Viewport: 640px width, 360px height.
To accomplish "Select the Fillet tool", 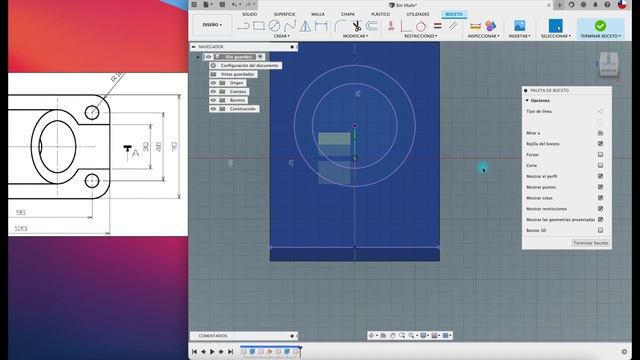I will click(340, 26).
